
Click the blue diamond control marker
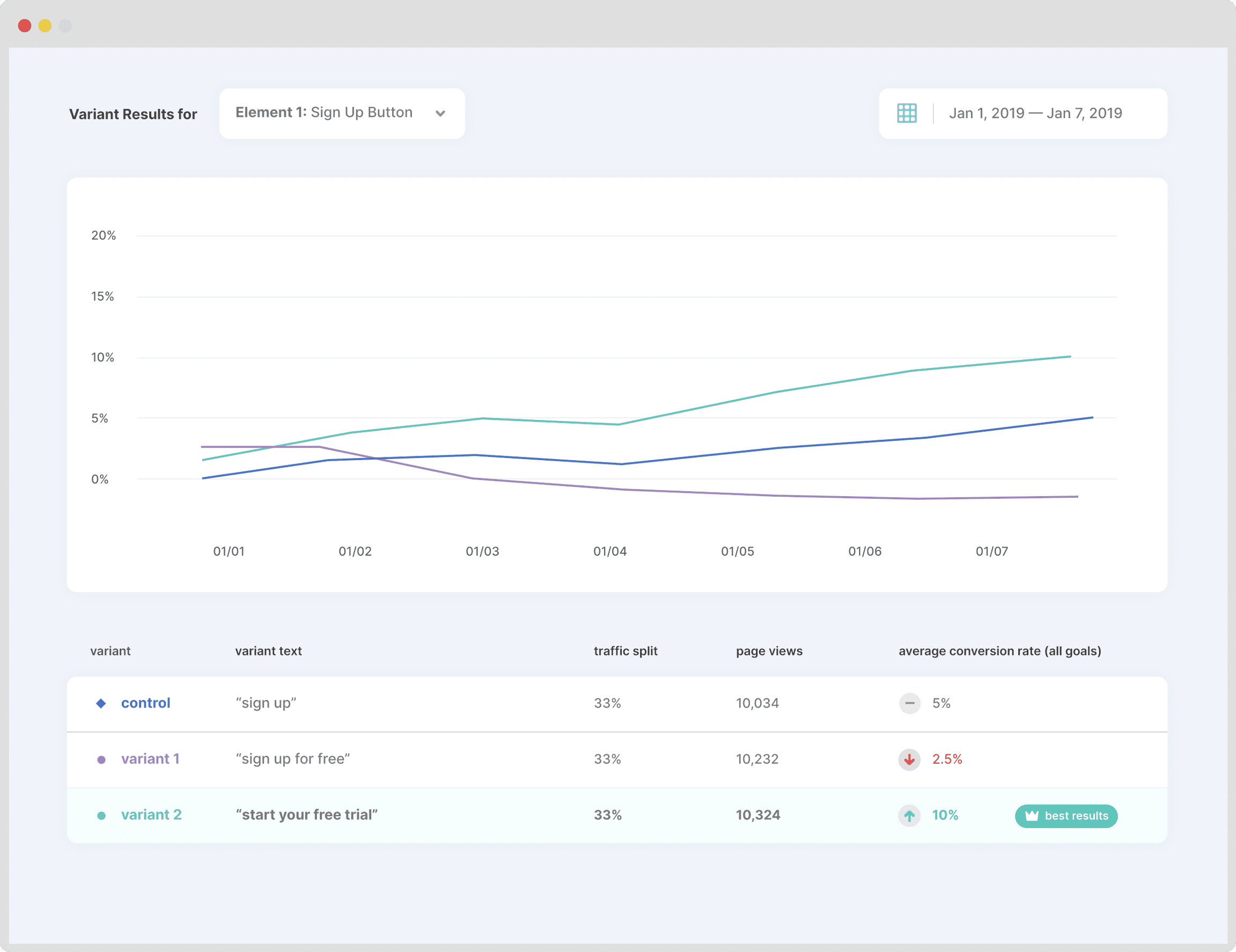tap(101, 703)
